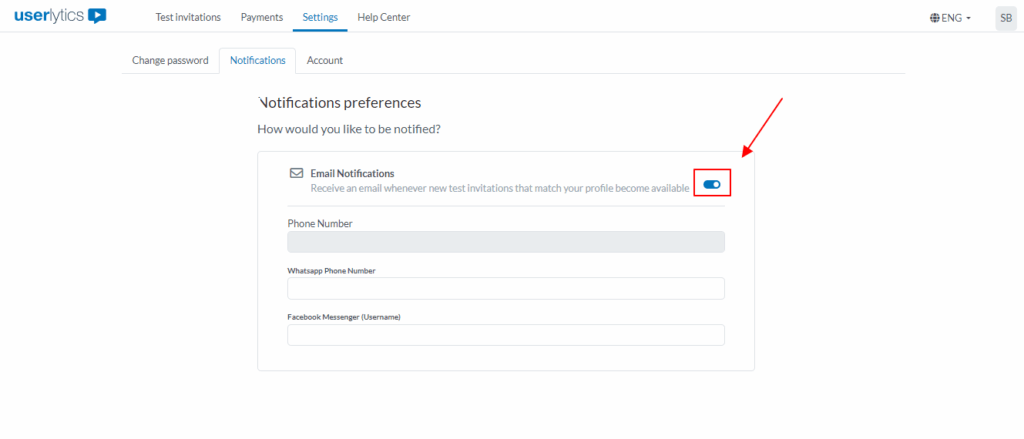Image resolution: width=1024 pixels, height=439 pixels.
Task: Click the Notifications preferences heading
Action: click(340, 102)
